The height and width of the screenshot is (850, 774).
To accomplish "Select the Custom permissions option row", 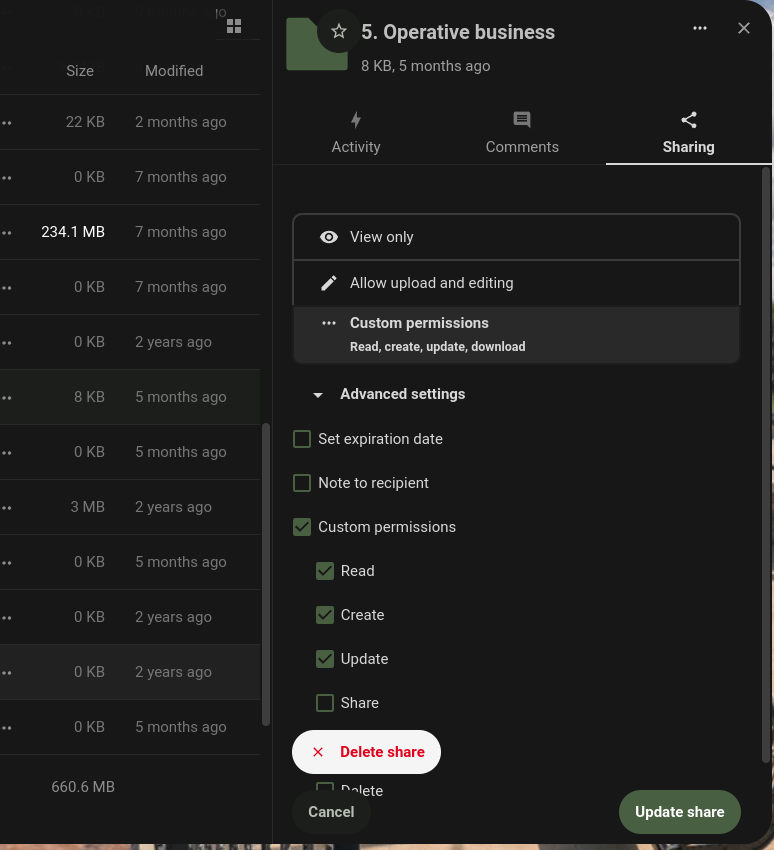I will point(517,334).
